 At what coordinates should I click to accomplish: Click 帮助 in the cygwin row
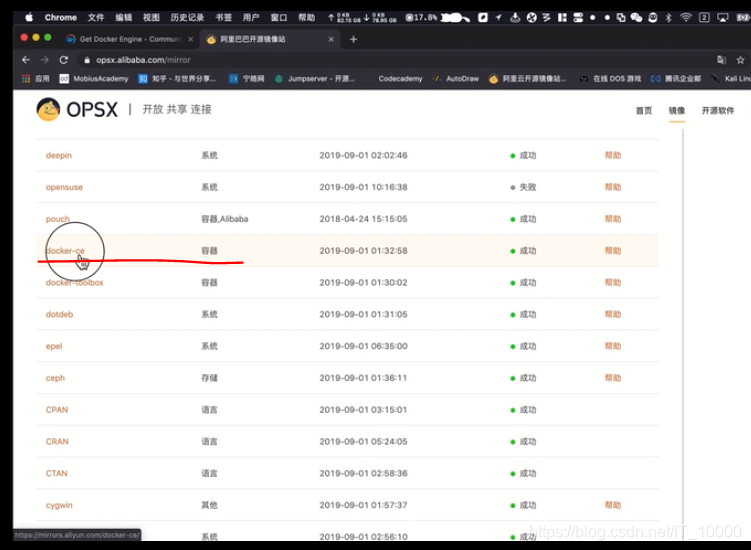613,505
